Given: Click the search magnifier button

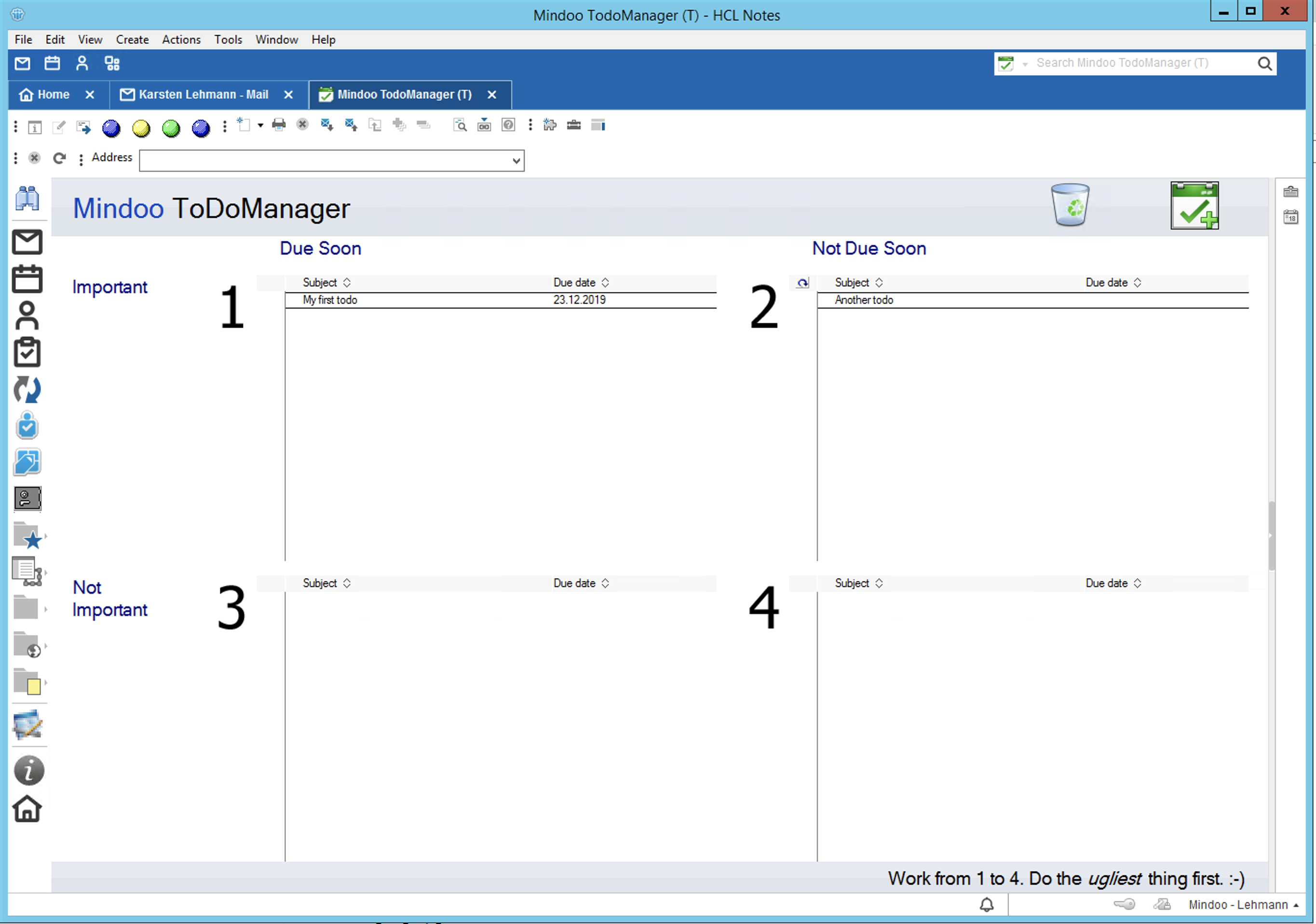Looking at the screenshot, I should click(1264, 64).
